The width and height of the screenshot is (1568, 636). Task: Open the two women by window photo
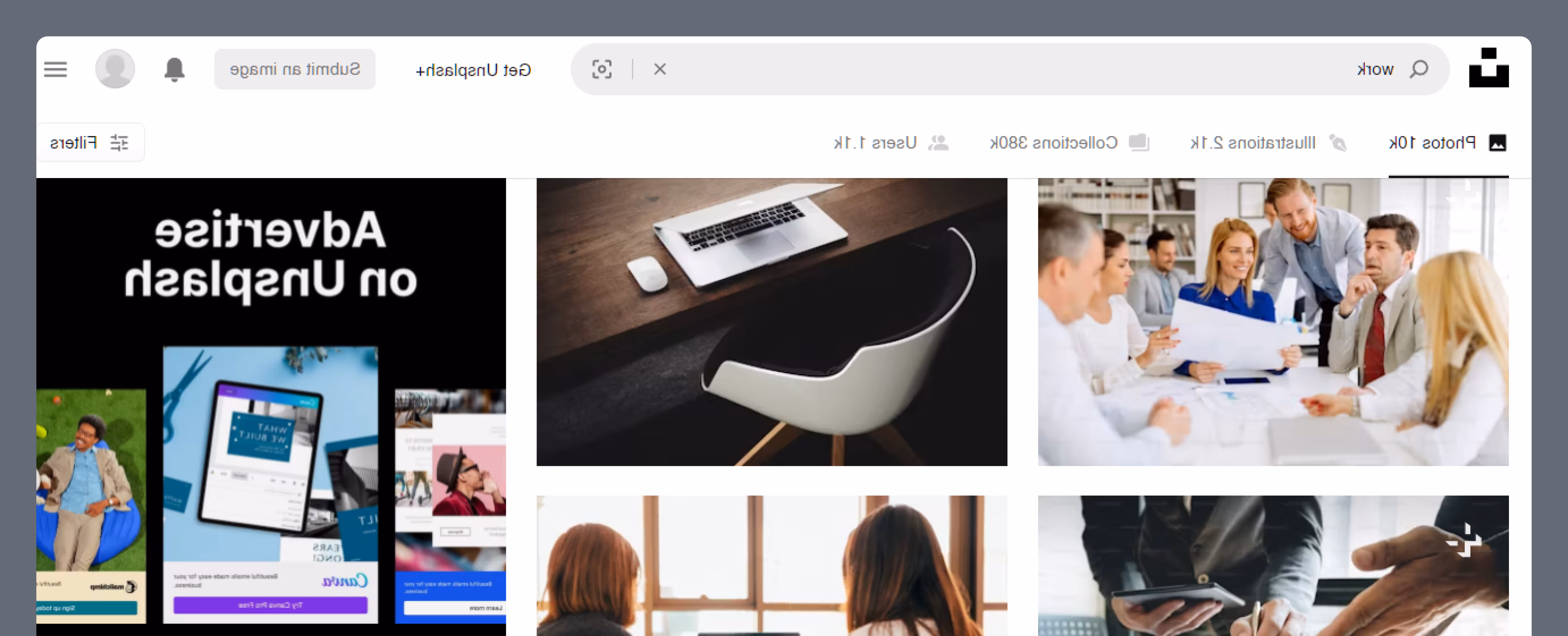pos(772,566)
